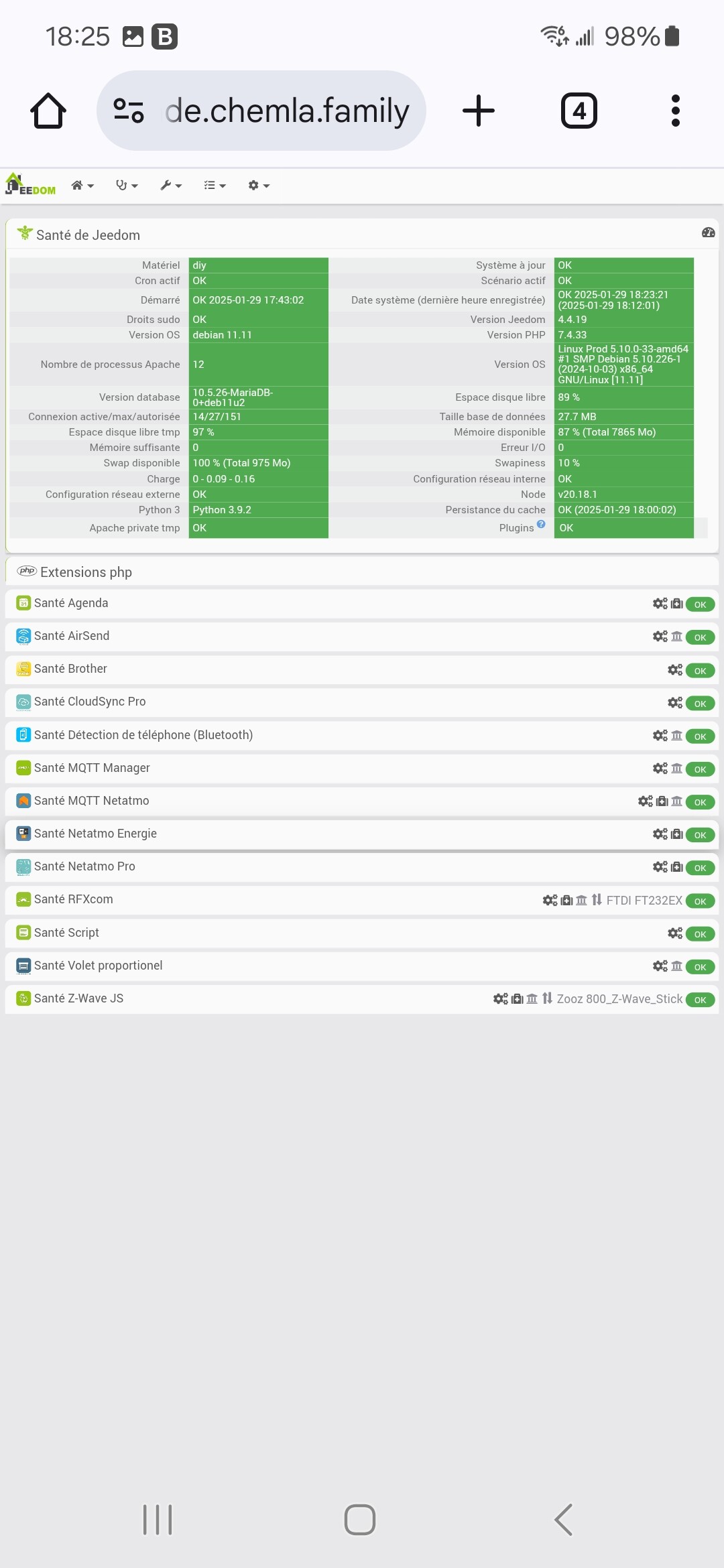Click the Jeedom logo

coord(31,184)
